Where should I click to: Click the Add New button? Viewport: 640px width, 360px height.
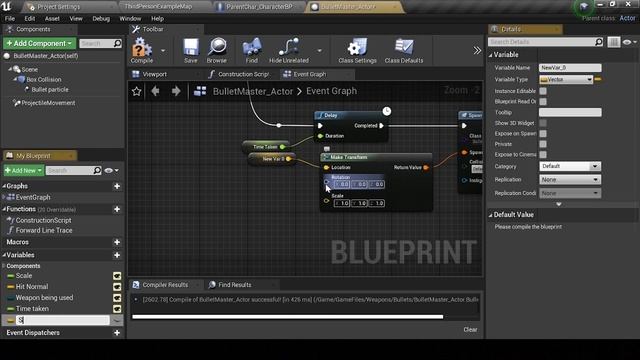click(x=23, y=170)
